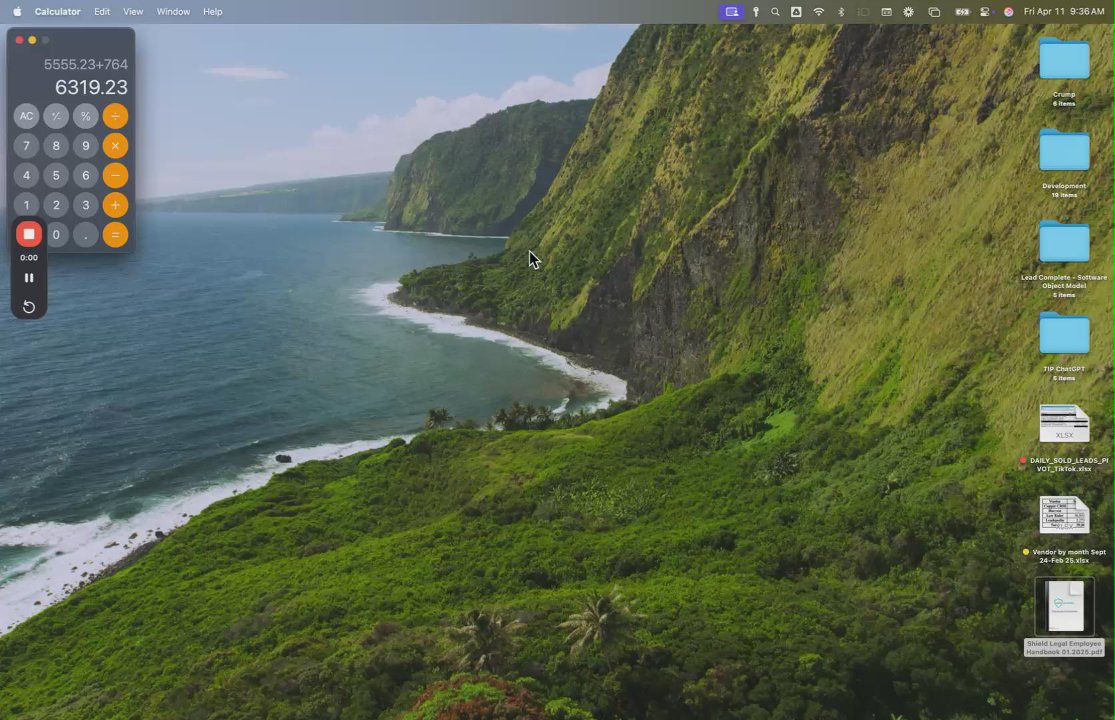Open the Calculator app menu
Viewport: 1115px width, 720px height.
pyautogui.click(x=58, y=11)
